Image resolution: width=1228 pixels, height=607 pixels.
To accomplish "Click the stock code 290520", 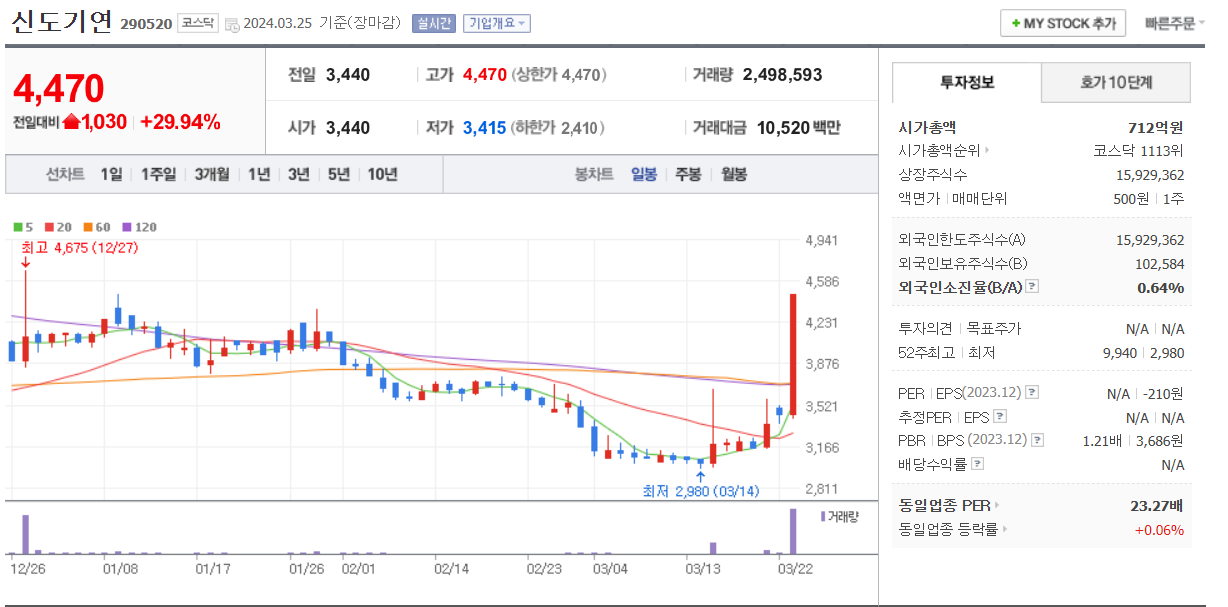I will pos(146,24).
